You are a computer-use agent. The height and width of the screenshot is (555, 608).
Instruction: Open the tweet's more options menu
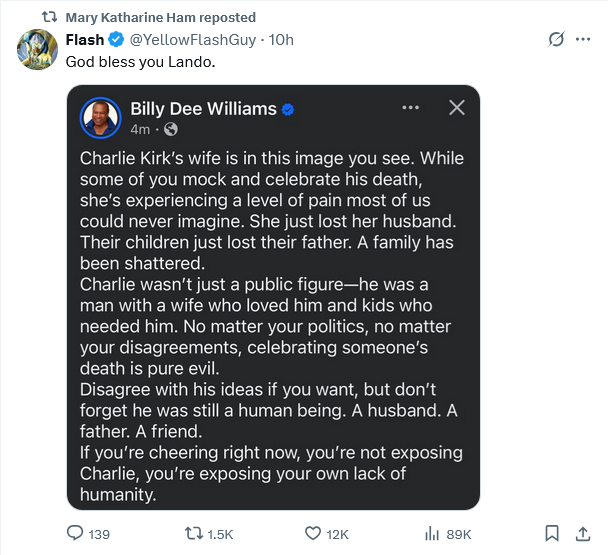click(583, 40)
